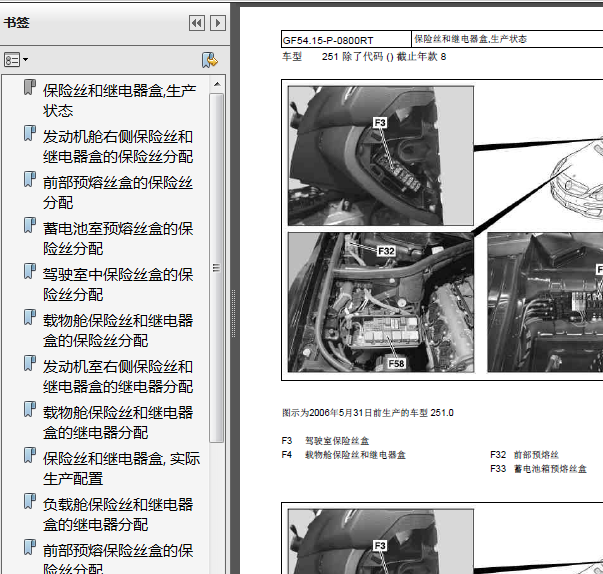Click bookmark icon beside 负载舱保险丝

point(30,501)
